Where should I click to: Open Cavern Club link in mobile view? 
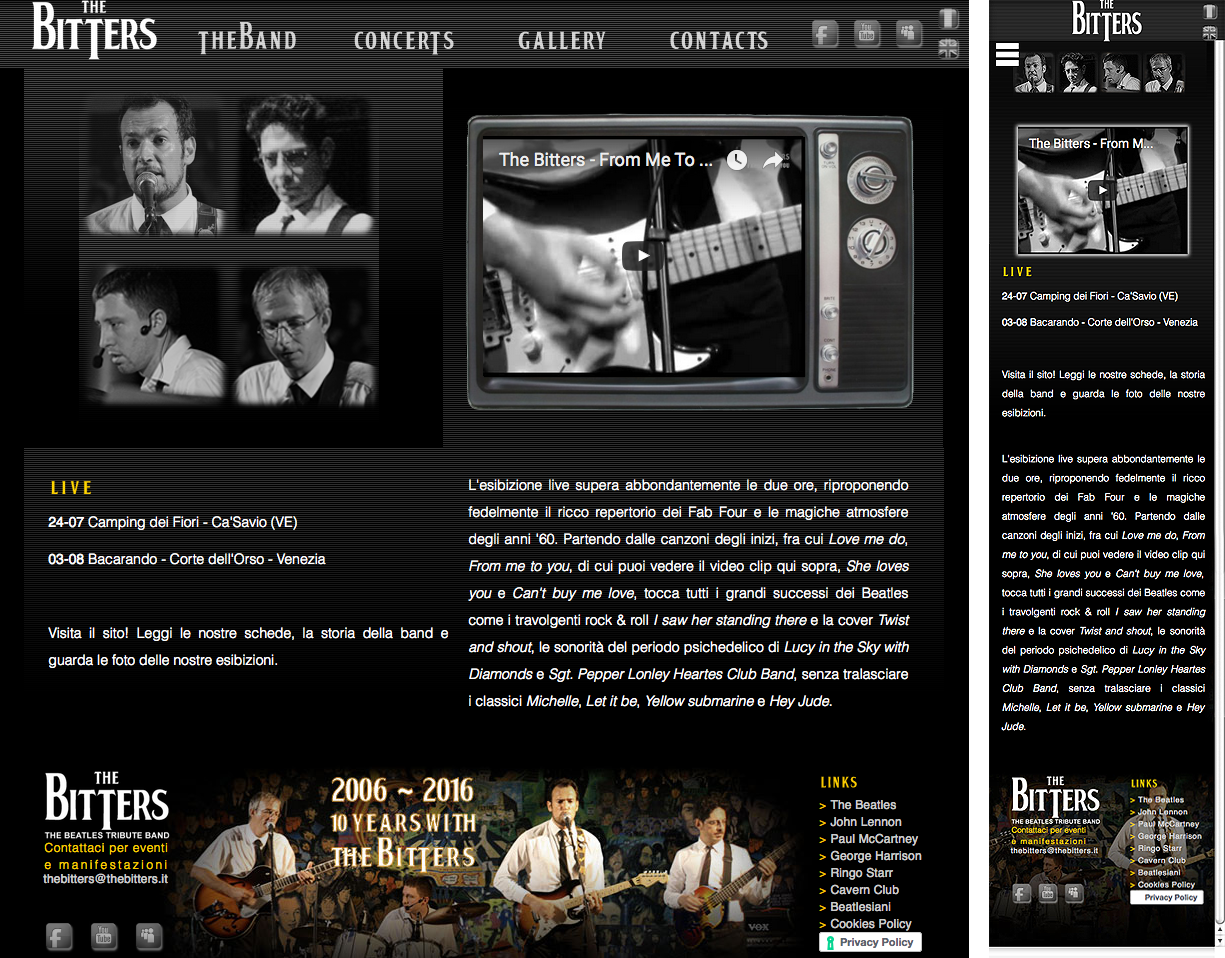tap(1160, 860)
